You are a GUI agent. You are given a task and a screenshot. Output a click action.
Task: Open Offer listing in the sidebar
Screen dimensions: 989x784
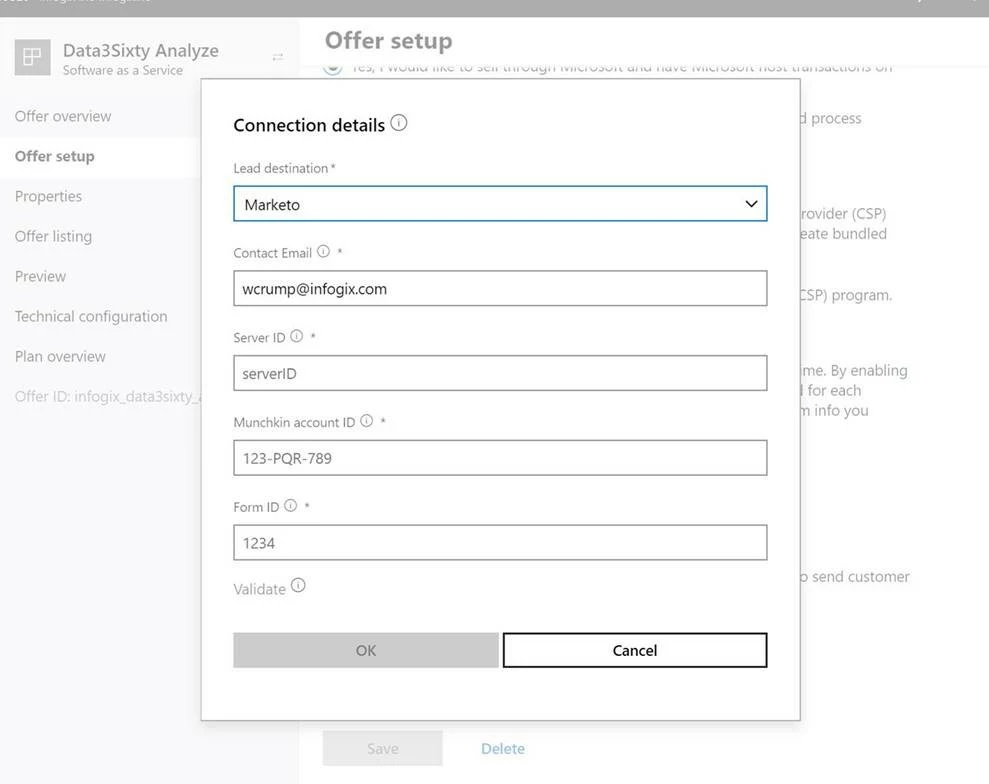[x=54, y=237]
